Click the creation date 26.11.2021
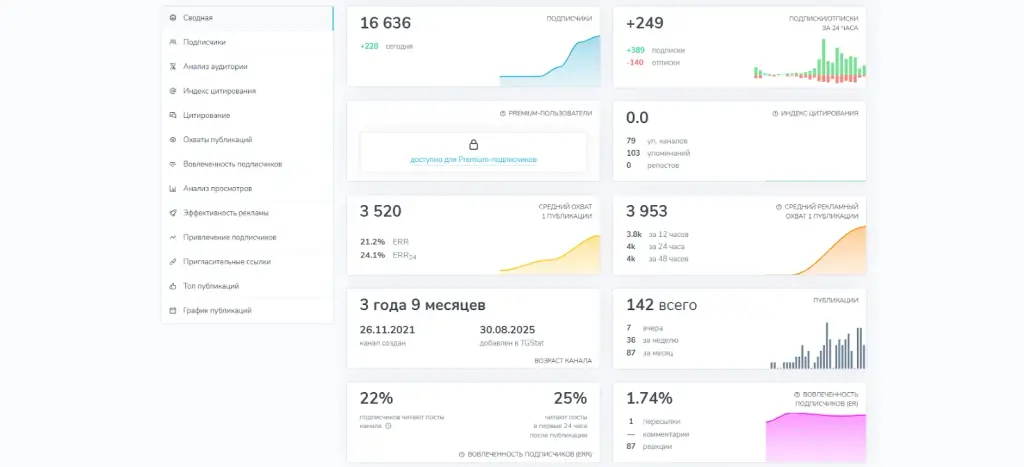This screenshot has width=1024, height=467. click(x=387, y=330)
